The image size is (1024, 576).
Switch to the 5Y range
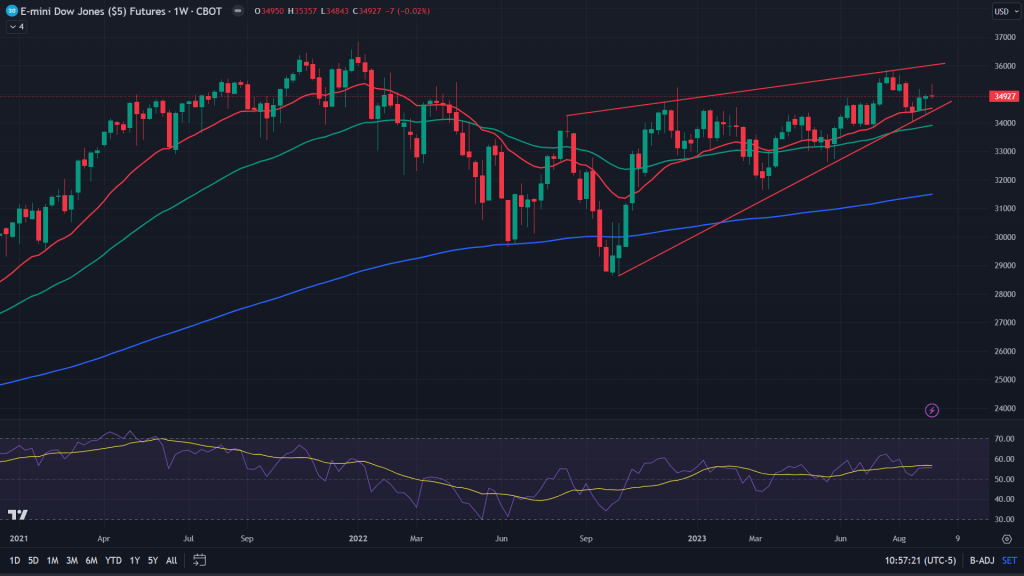pos(151,559)
